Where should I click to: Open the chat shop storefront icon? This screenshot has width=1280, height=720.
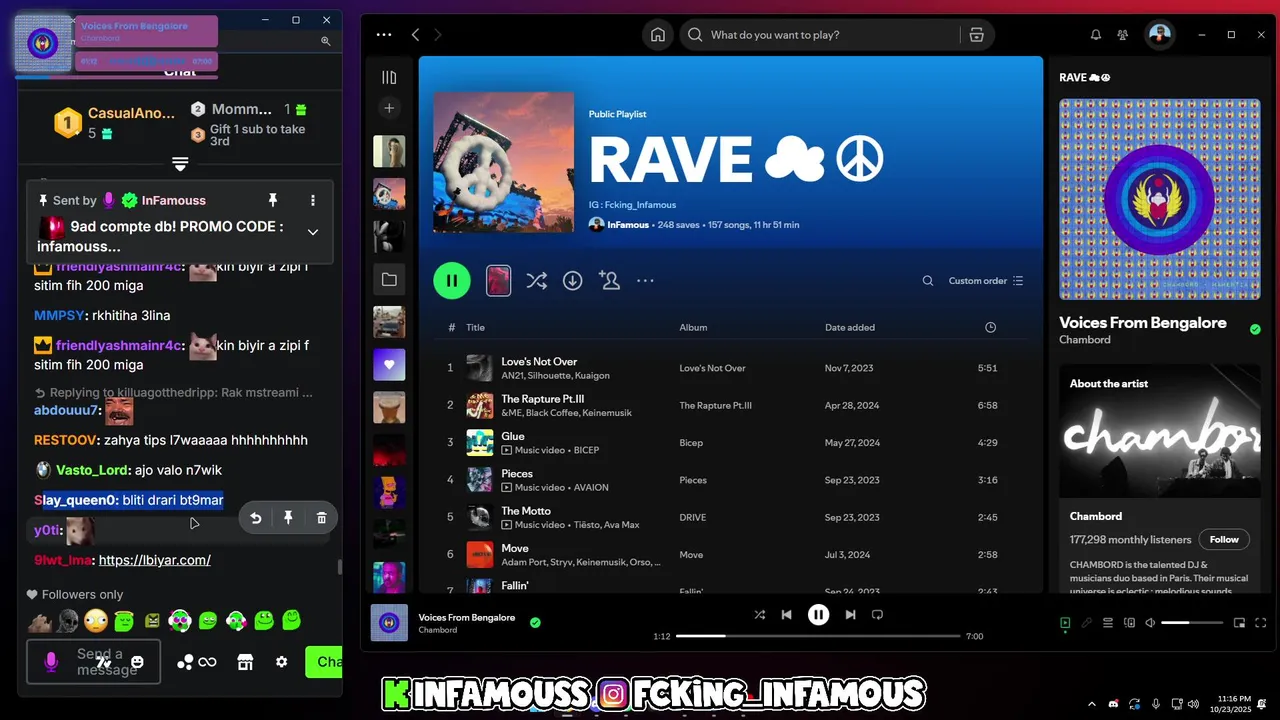point(245,662)
